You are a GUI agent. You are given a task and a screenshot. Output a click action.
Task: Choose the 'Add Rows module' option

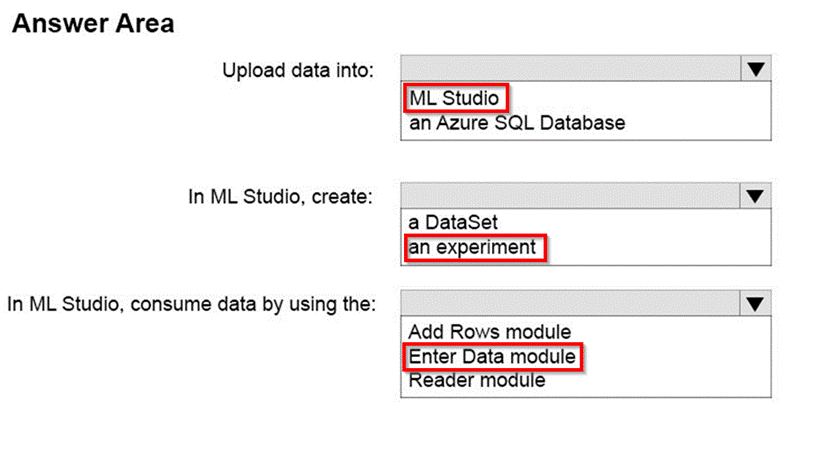click(489, 331)
